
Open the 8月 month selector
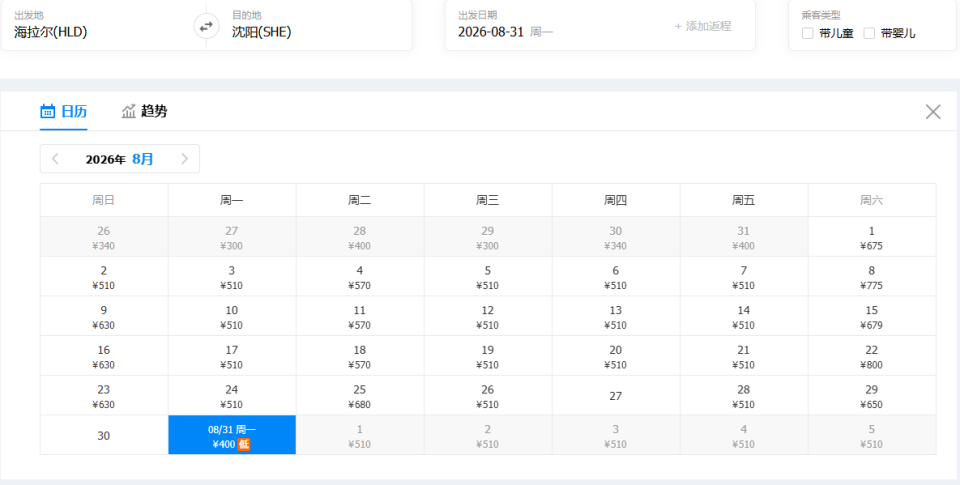pyautogui.click(x=143, y=159)
